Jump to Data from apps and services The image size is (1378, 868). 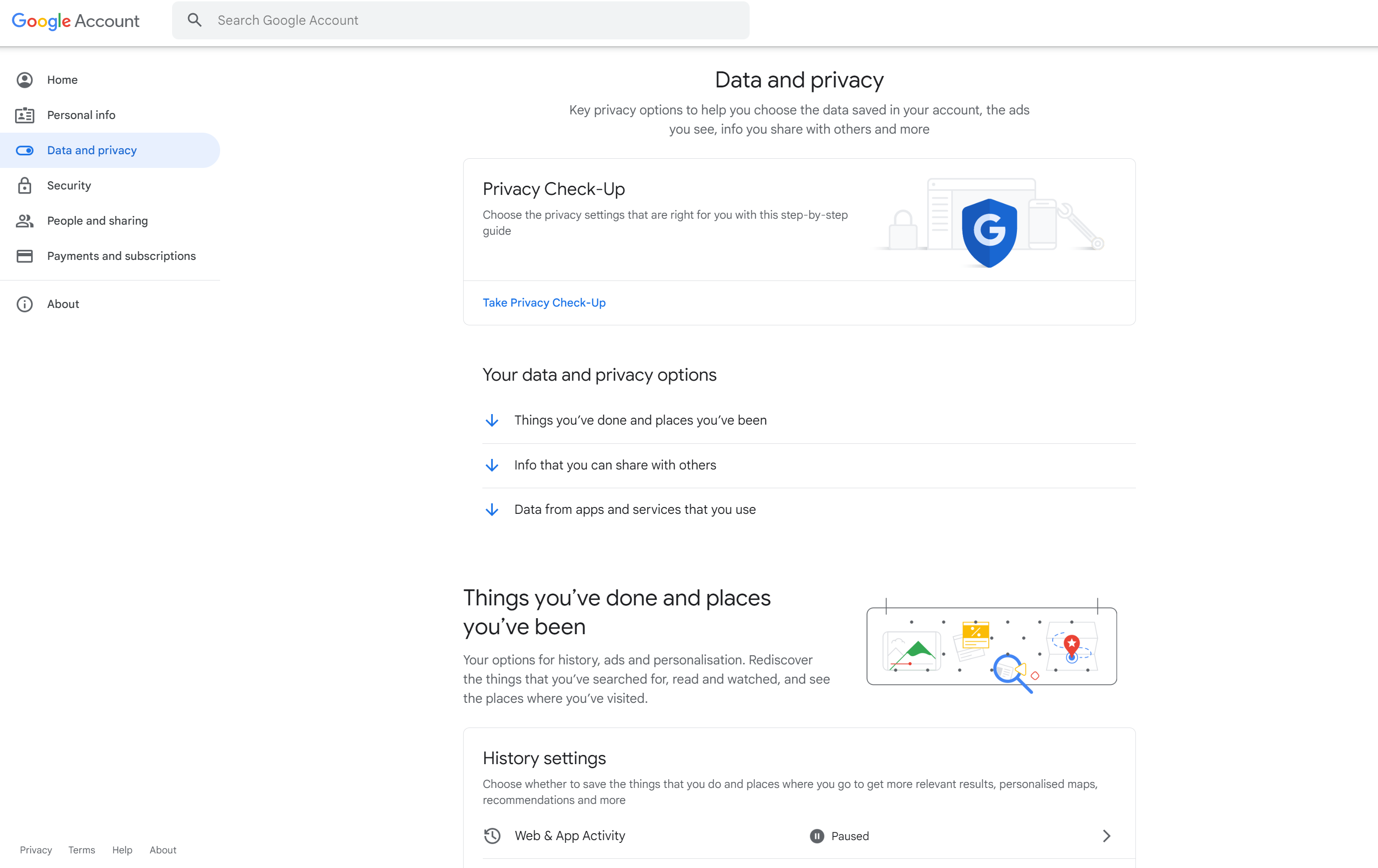pos(809,510)
